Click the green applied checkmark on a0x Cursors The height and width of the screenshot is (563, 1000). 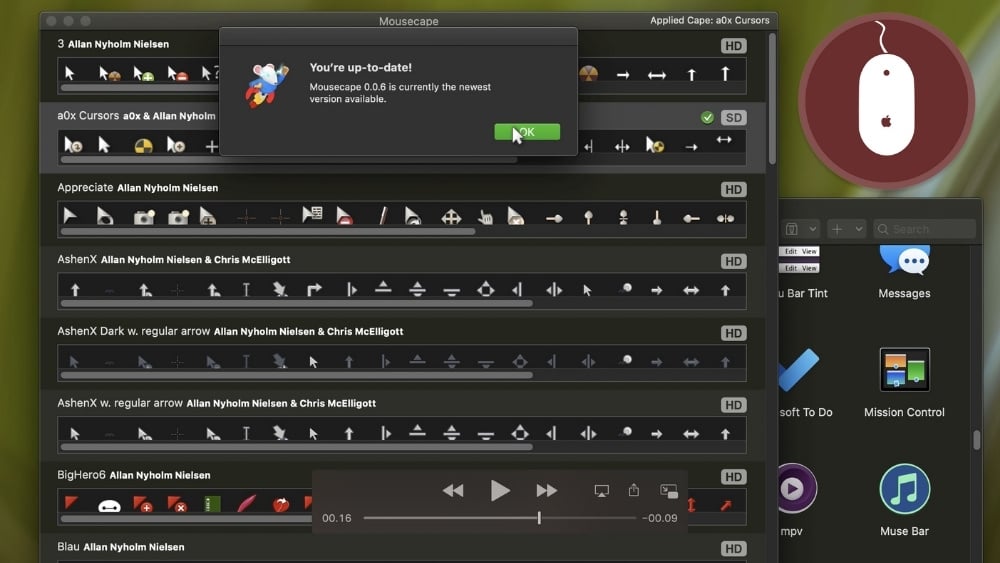pos(708,118)
